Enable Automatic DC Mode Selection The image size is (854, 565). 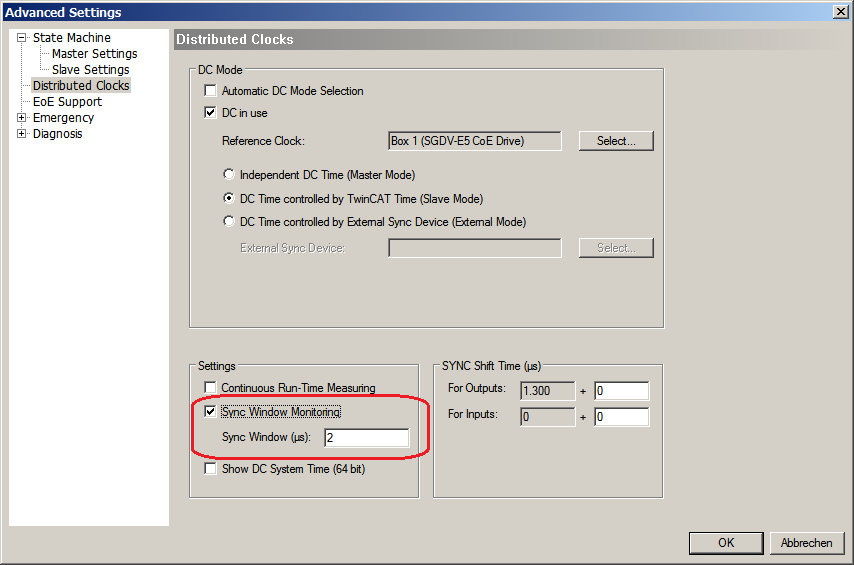211,91
